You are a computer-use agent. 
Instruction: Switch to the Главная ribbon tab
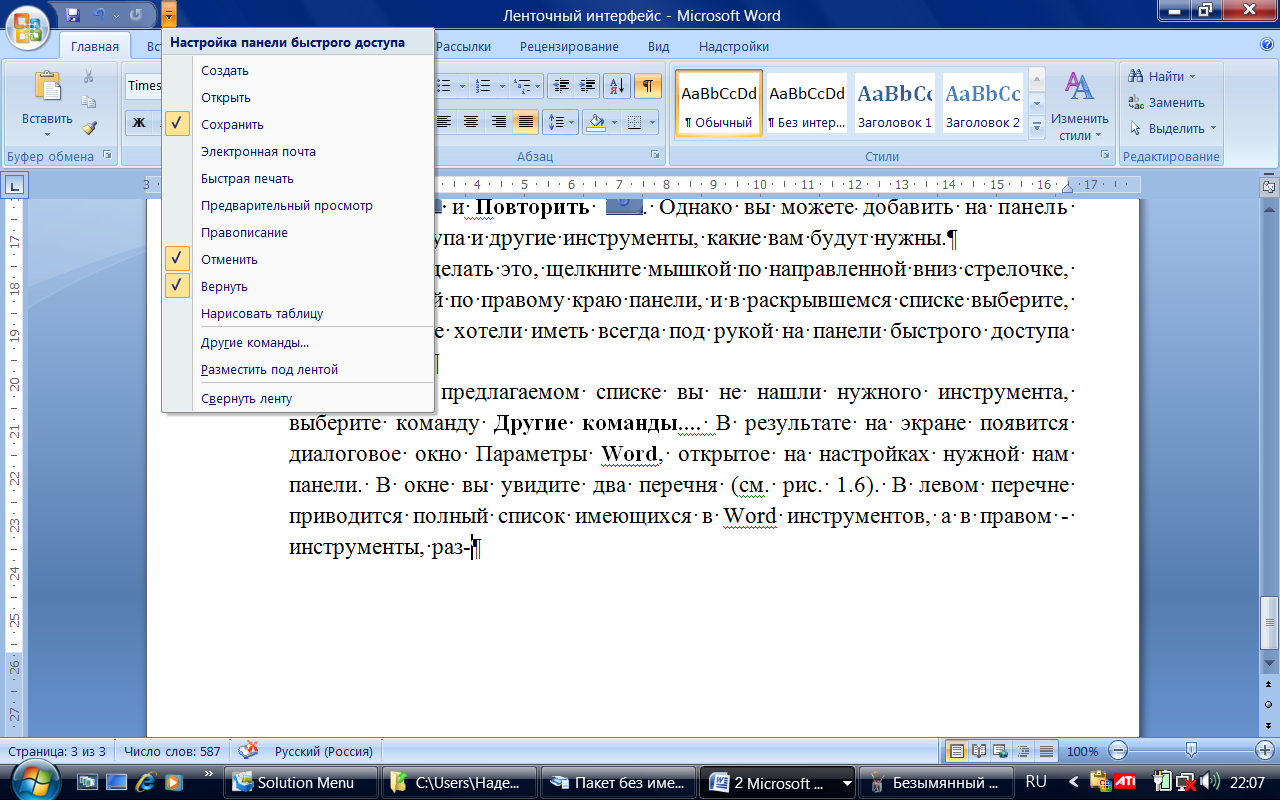pos(95,46)
